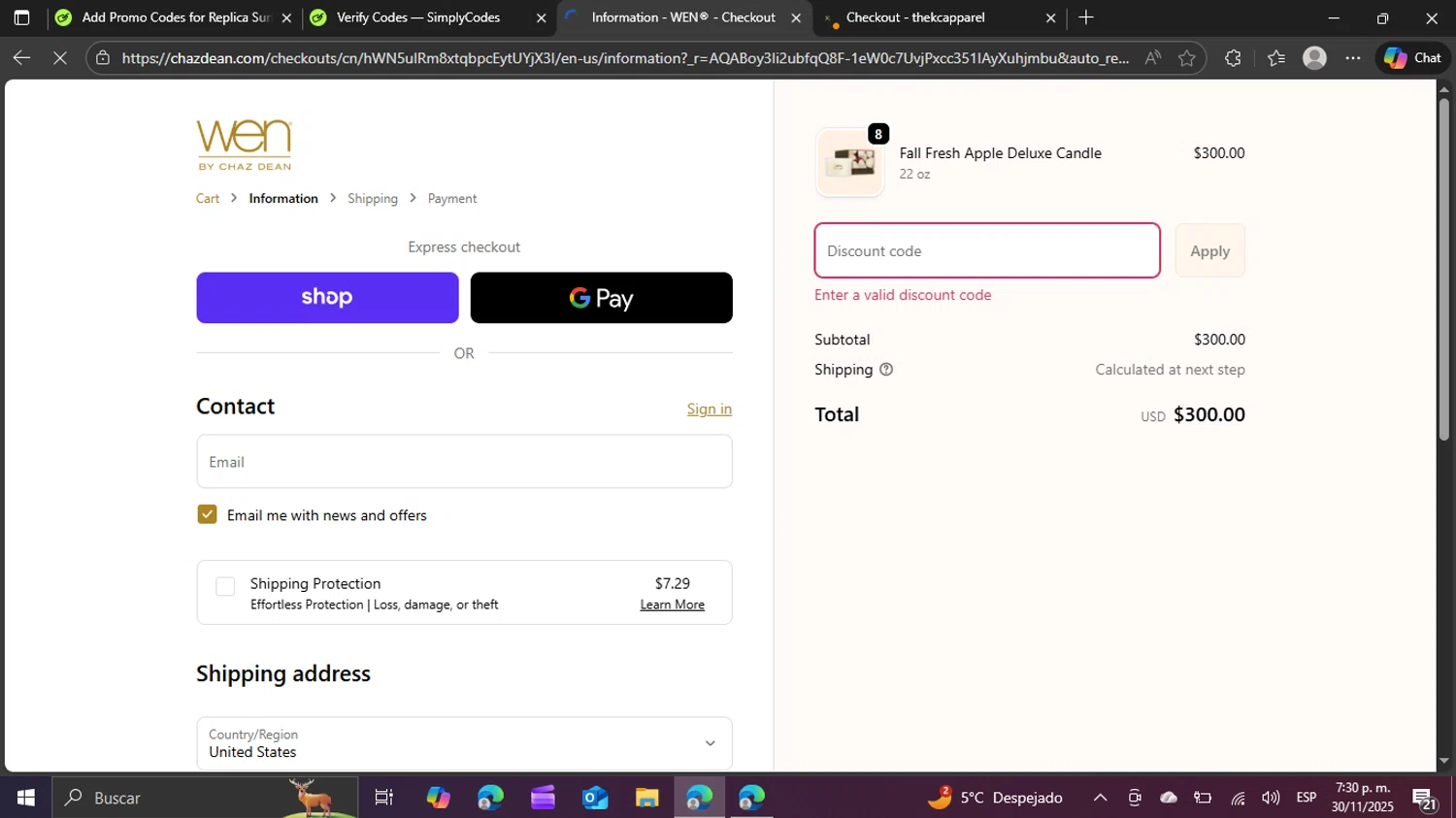View site information lock icon in address bar

103,58
